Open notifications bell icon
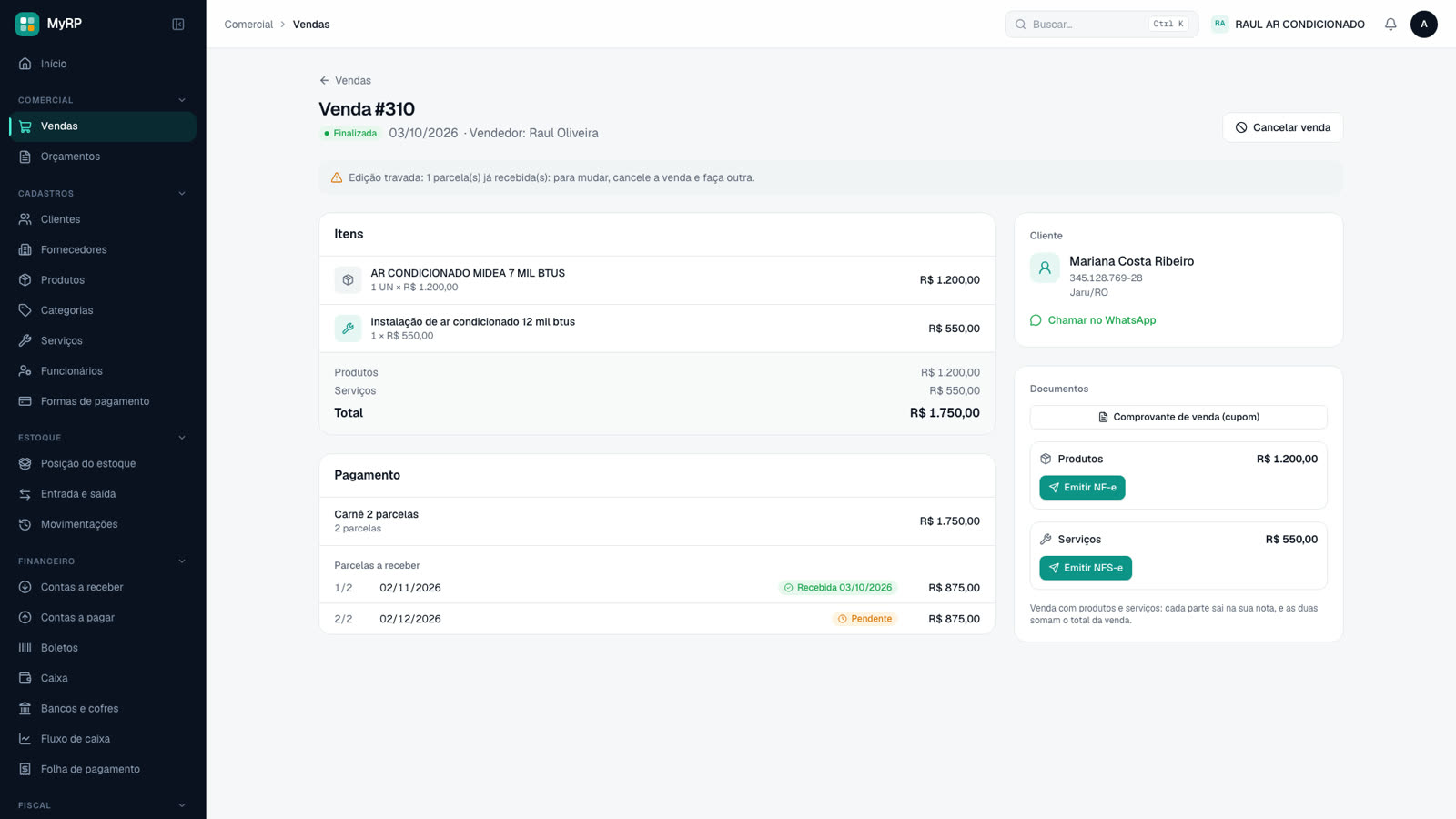Viewport: 1456px width, 819px height. tap(1390, 25)
